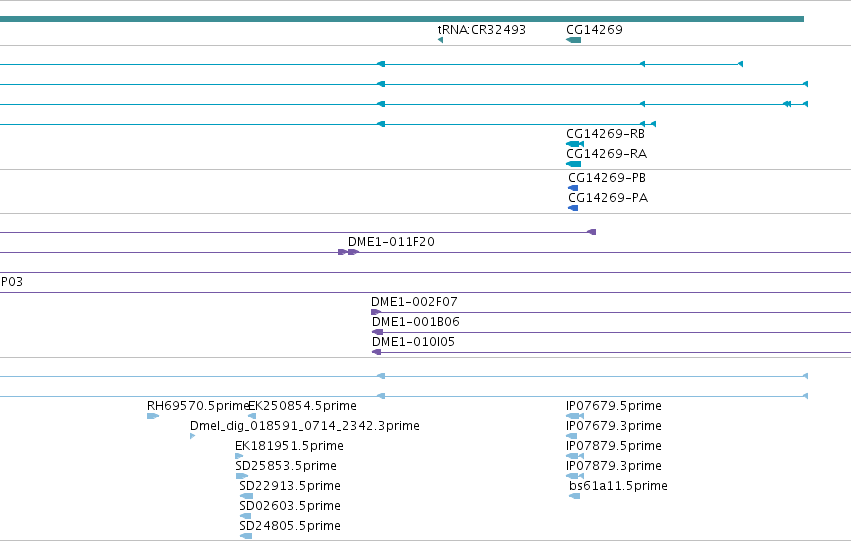Click the CG14269-RB transcript glyph
This screenshot has width=851, height=541.
(x=575, y=144)
